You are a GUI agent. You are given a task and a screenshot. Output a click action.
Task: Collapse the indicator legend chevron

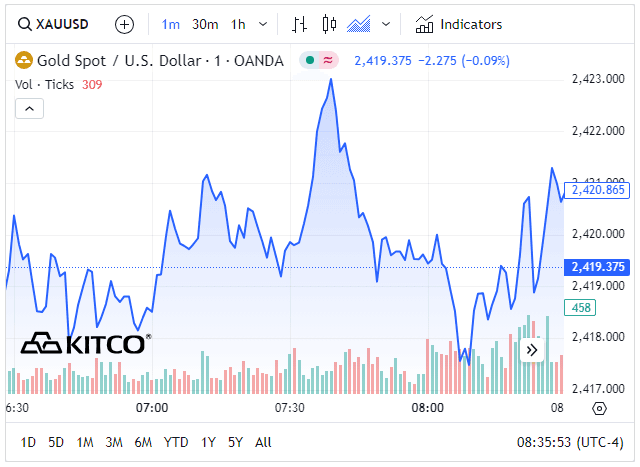click(29, 109)
